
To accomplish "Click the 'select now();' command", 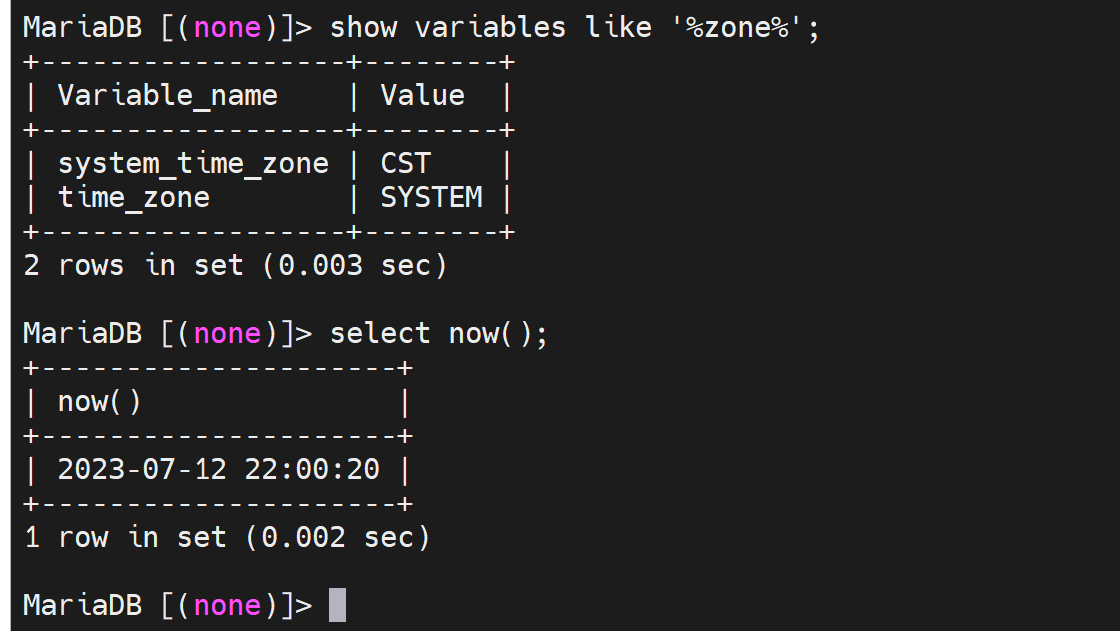I will tap(438, 333).
